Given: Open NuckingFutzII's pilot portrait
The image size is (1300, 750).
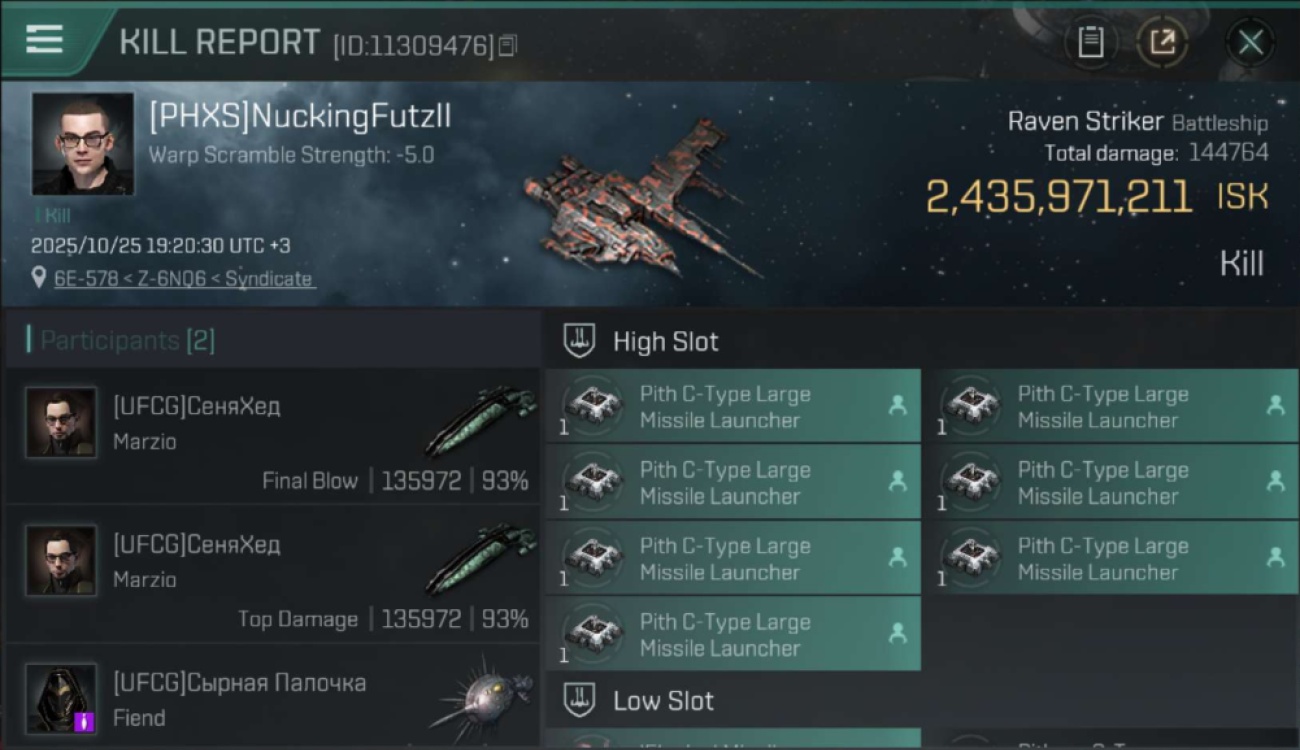Looking at the screenshot, I should coord(82,143).
